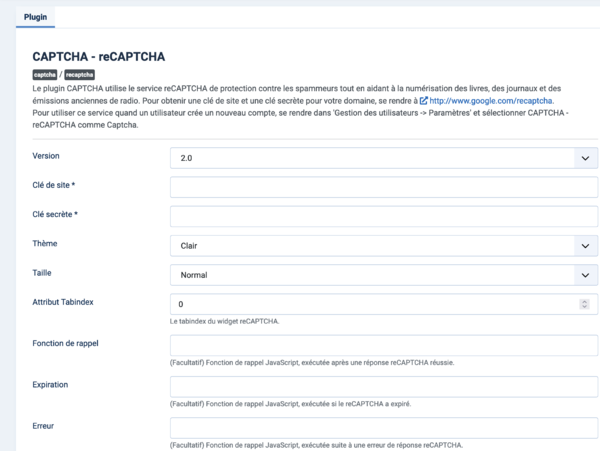The image size is (600, 451).
Task: Click the hint about reCAPTCHA a expiré
Action: [290, 404]
